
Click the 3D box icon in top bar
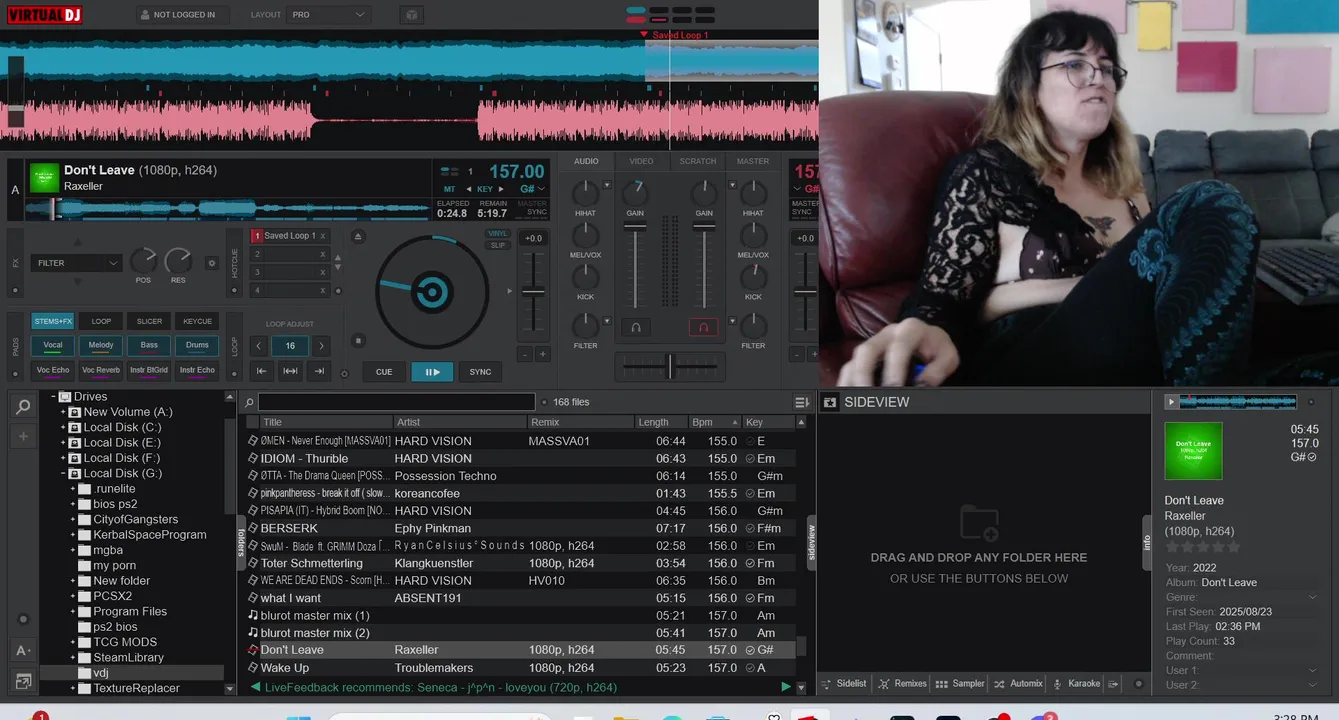click(x=411, y=15)
